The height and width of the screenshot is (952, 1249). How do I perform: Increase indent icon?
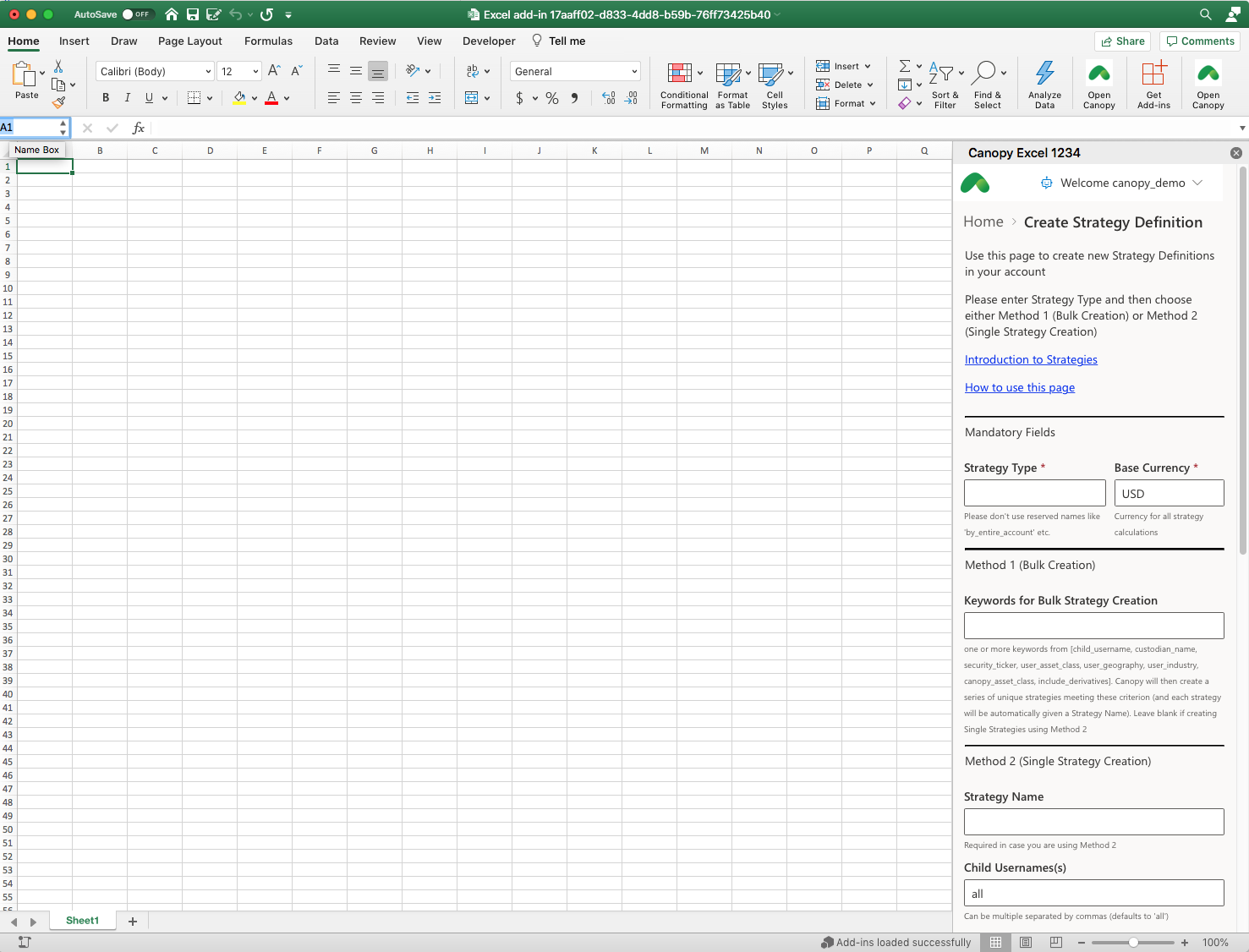tap(435, 98)
